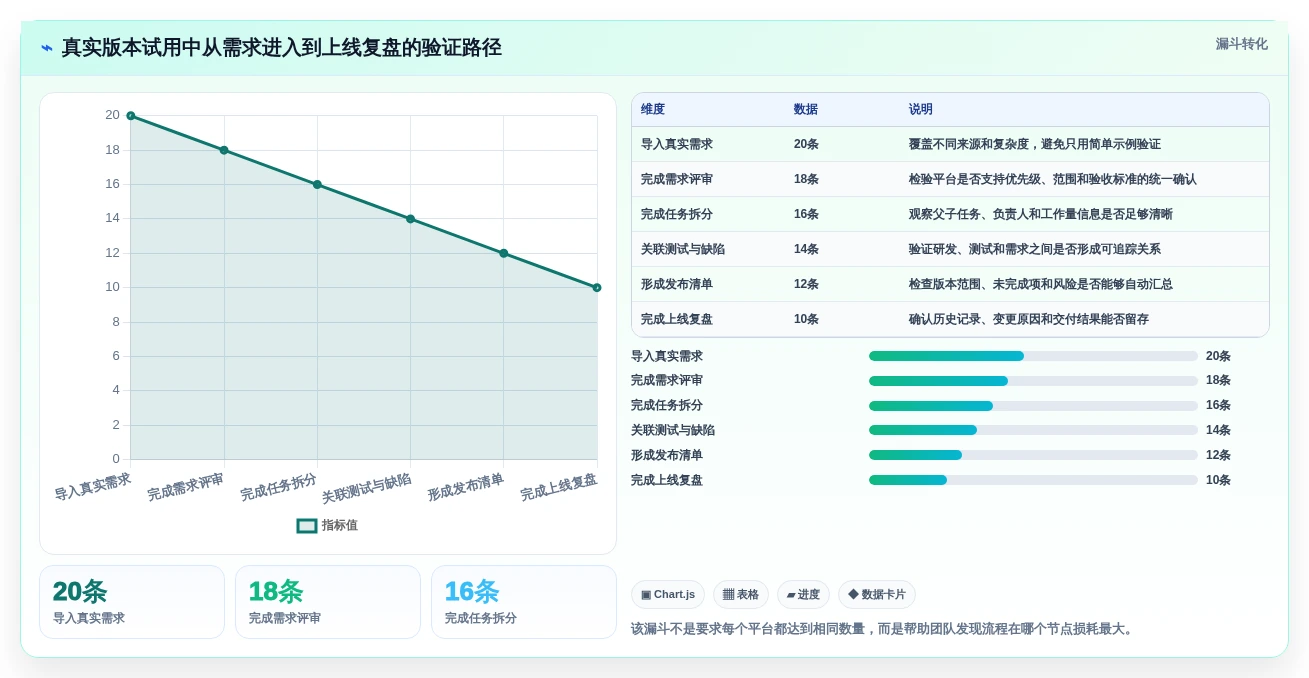Toggle the 指标值 legend swatch

click(x=307, y=525)
